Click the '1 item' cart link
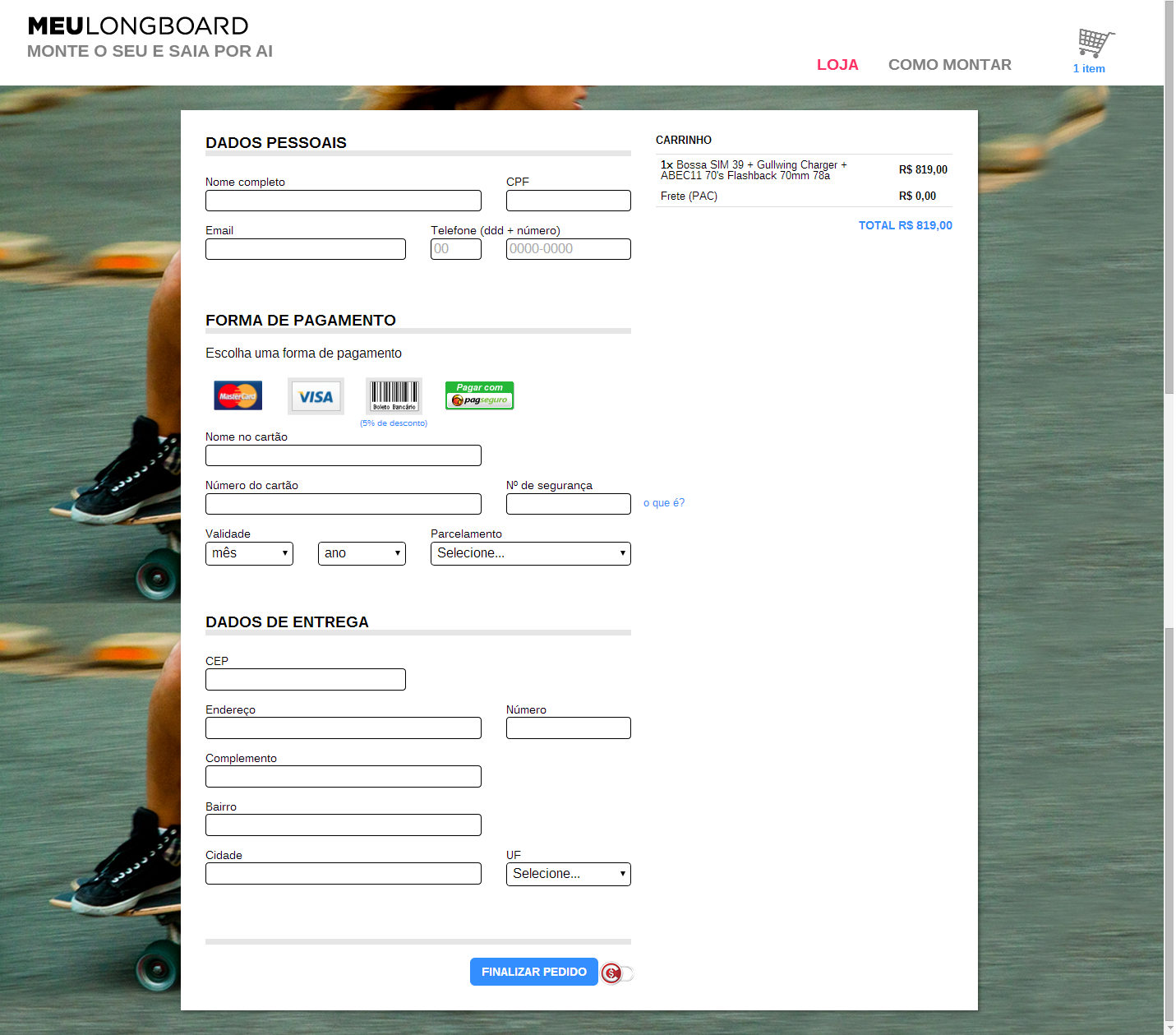The image size is (1176, 1035). click(x=1088, y=69)
